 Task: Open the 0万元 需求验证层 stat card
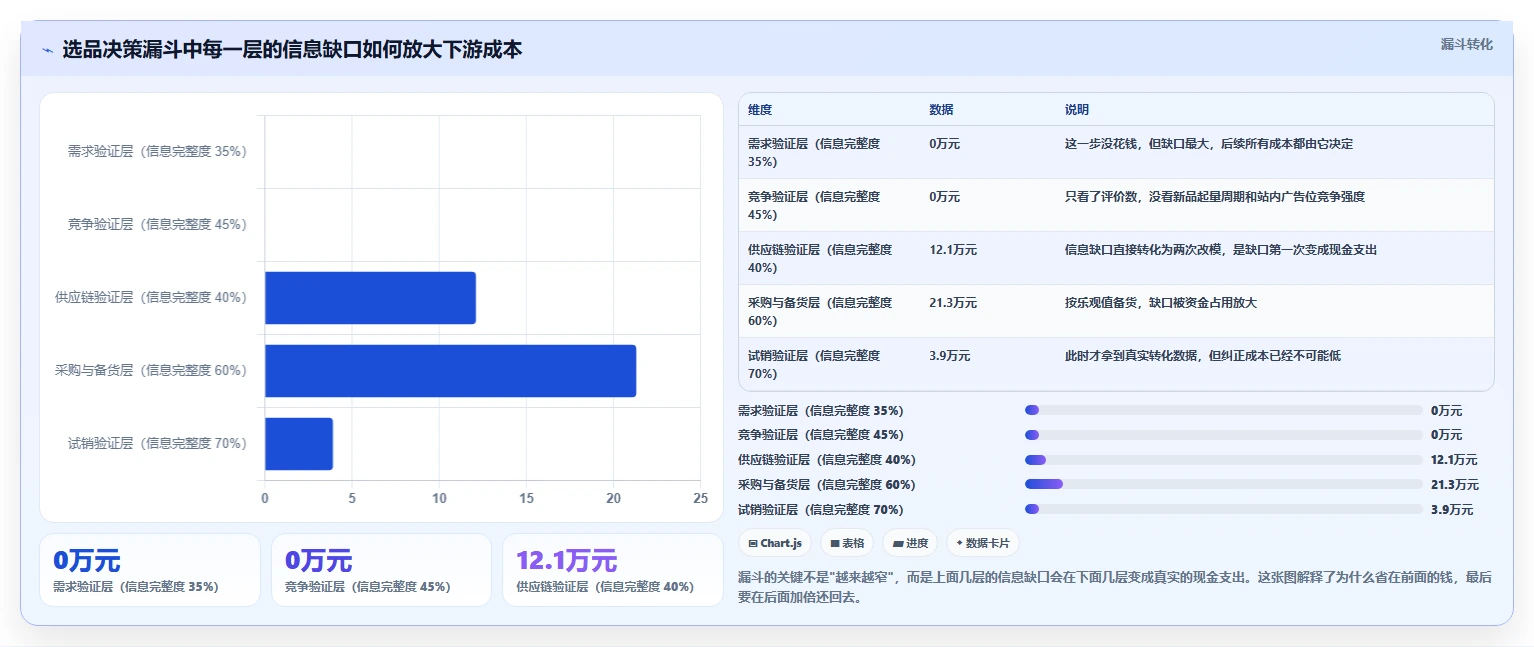150,570
